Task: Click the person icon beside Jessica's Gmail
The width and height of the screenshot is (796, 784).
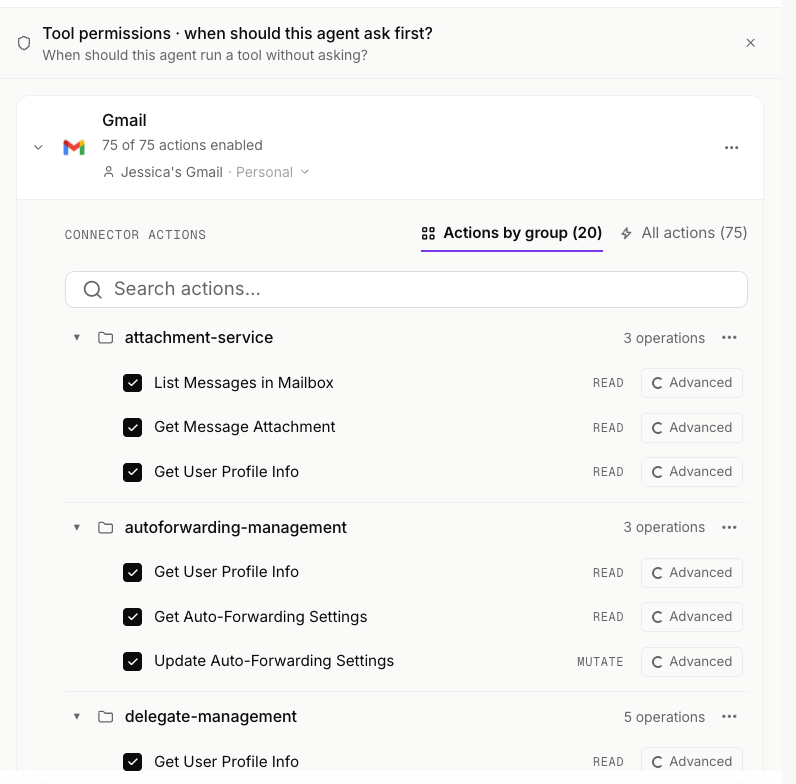Action: 108,172
